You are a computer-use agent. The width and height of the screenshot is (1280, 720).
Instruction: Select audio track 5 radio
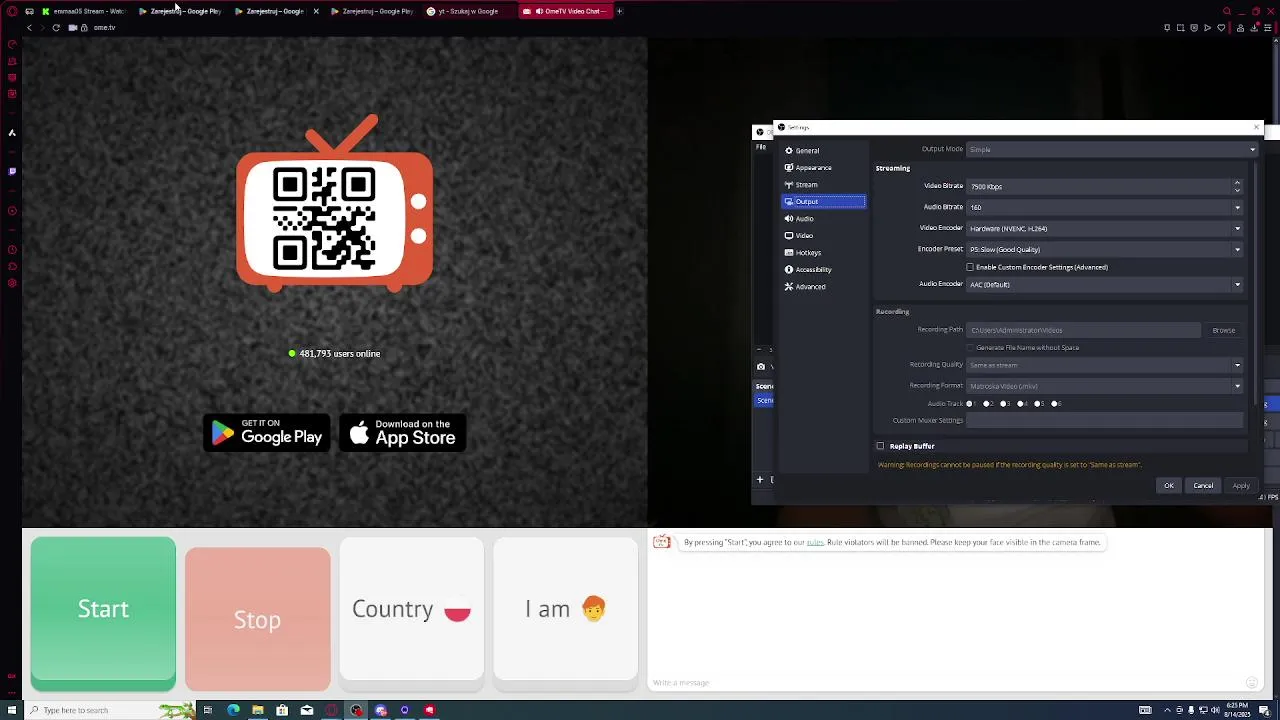coord(1038,404)
